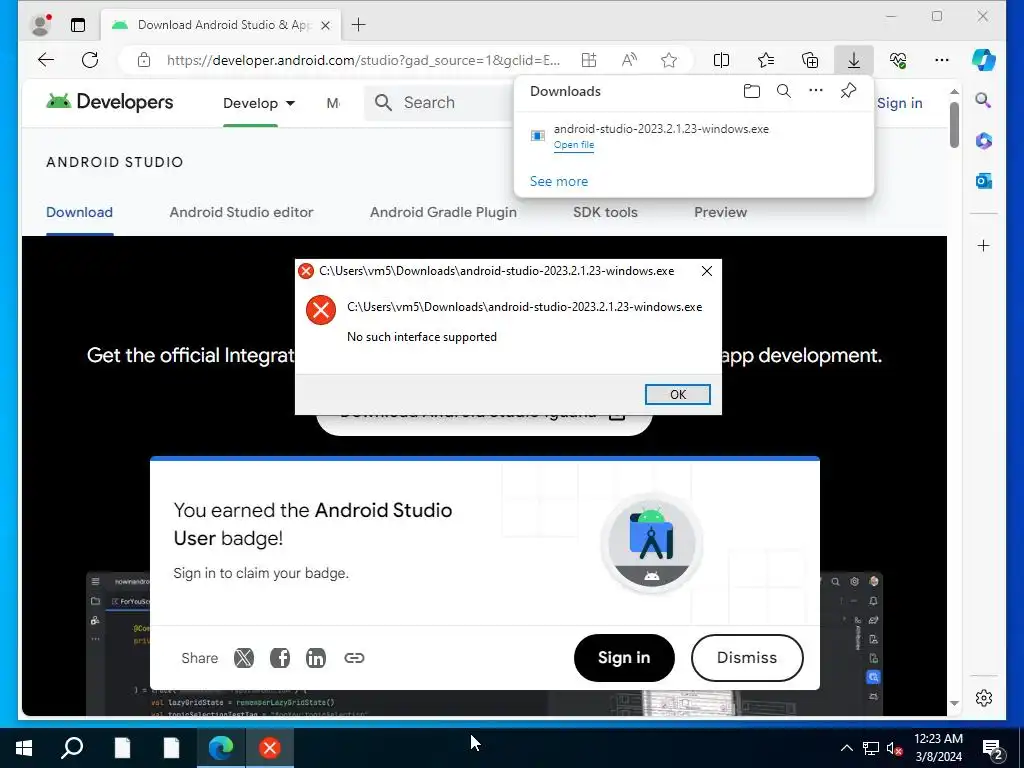Add page to favorites star icon
Image resolution: width=1024 pixels, height=768 pixels.
669,60
